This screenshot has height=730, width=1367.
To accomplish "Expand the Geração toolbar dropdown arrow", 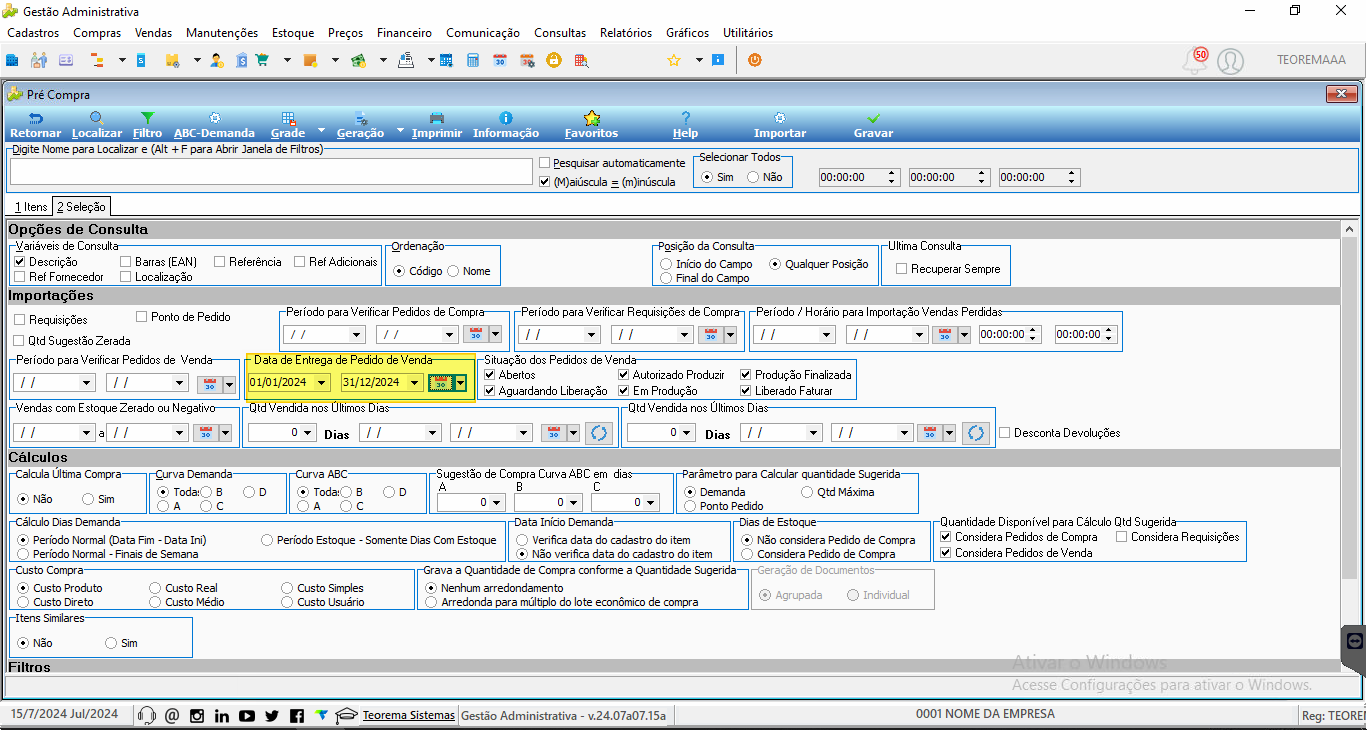I will [399, 131].
